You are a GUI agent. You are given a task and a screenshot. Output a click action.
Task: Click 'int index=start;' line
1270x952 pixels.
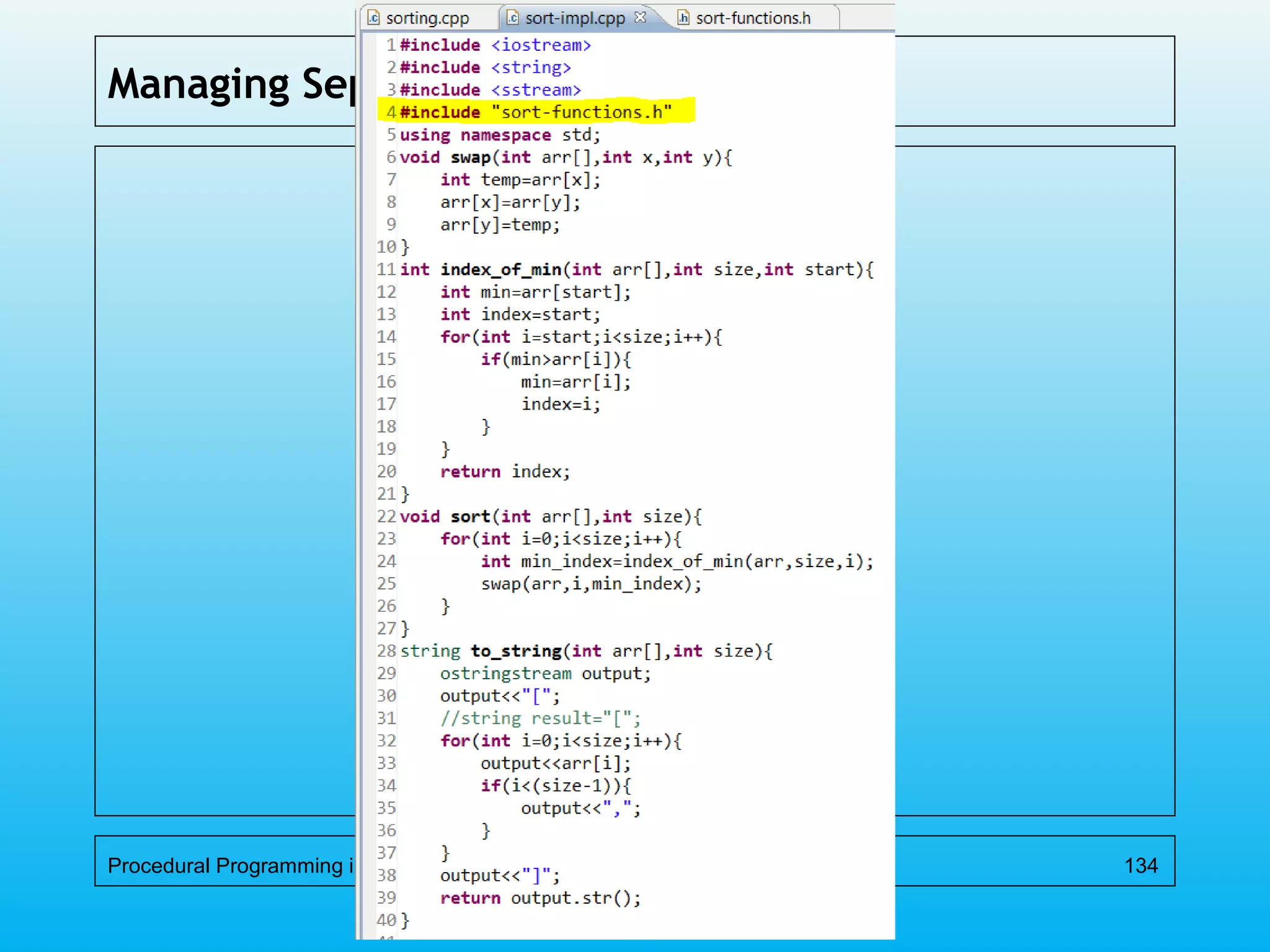click(x=521, y=314)
